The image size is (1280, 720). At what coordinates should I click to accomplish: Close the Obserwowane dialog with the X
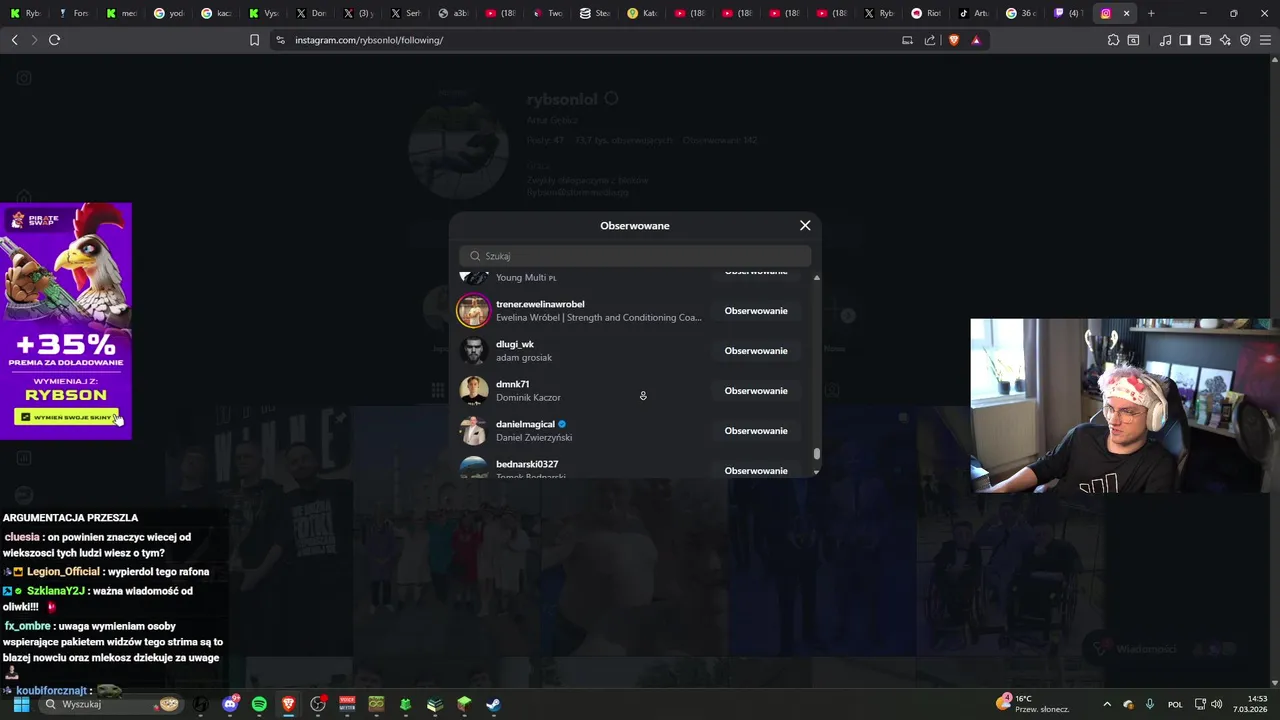(805, 225)
